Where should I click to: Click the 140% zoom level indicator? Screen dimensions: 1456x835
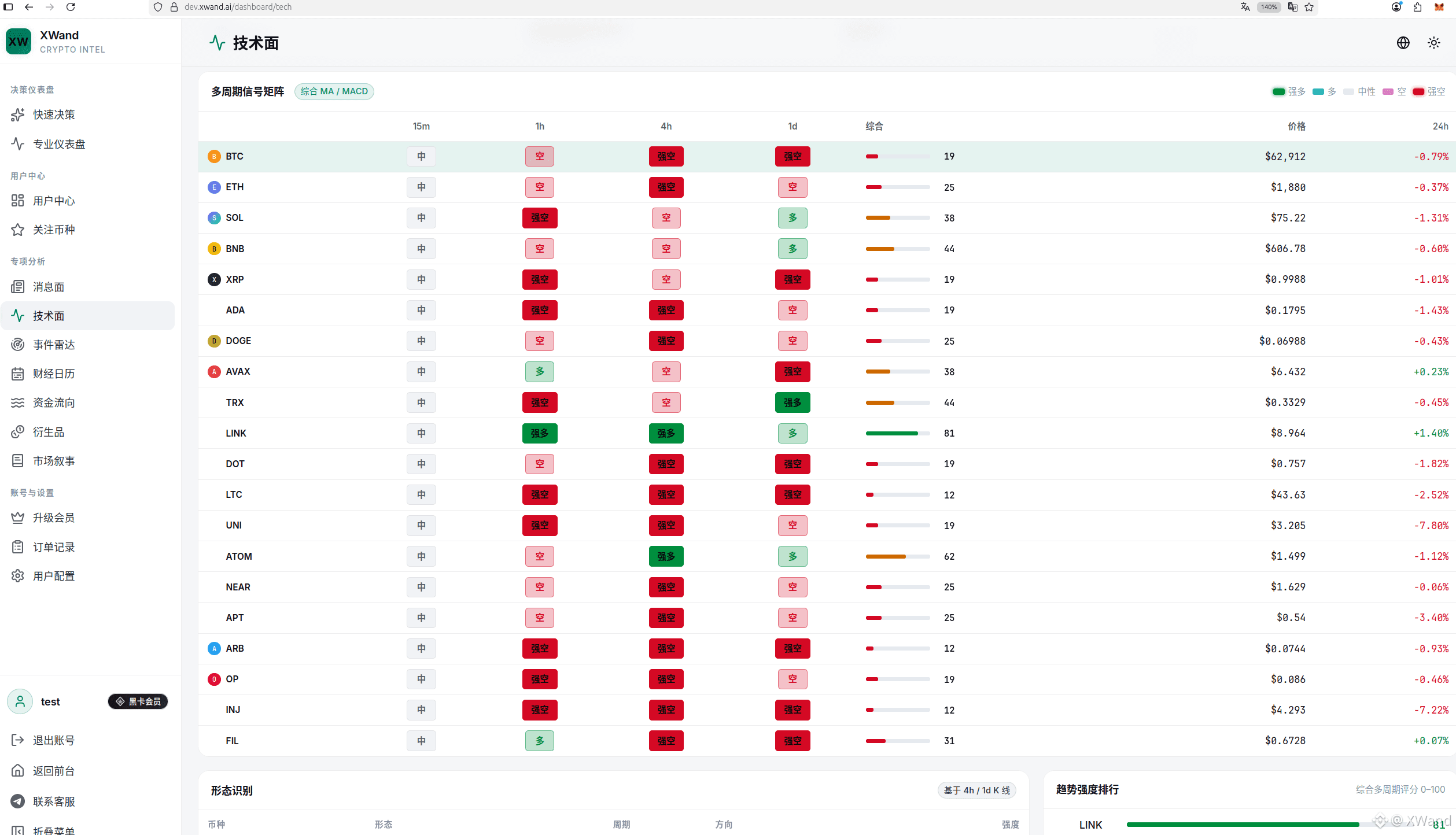coord(1269,7)
